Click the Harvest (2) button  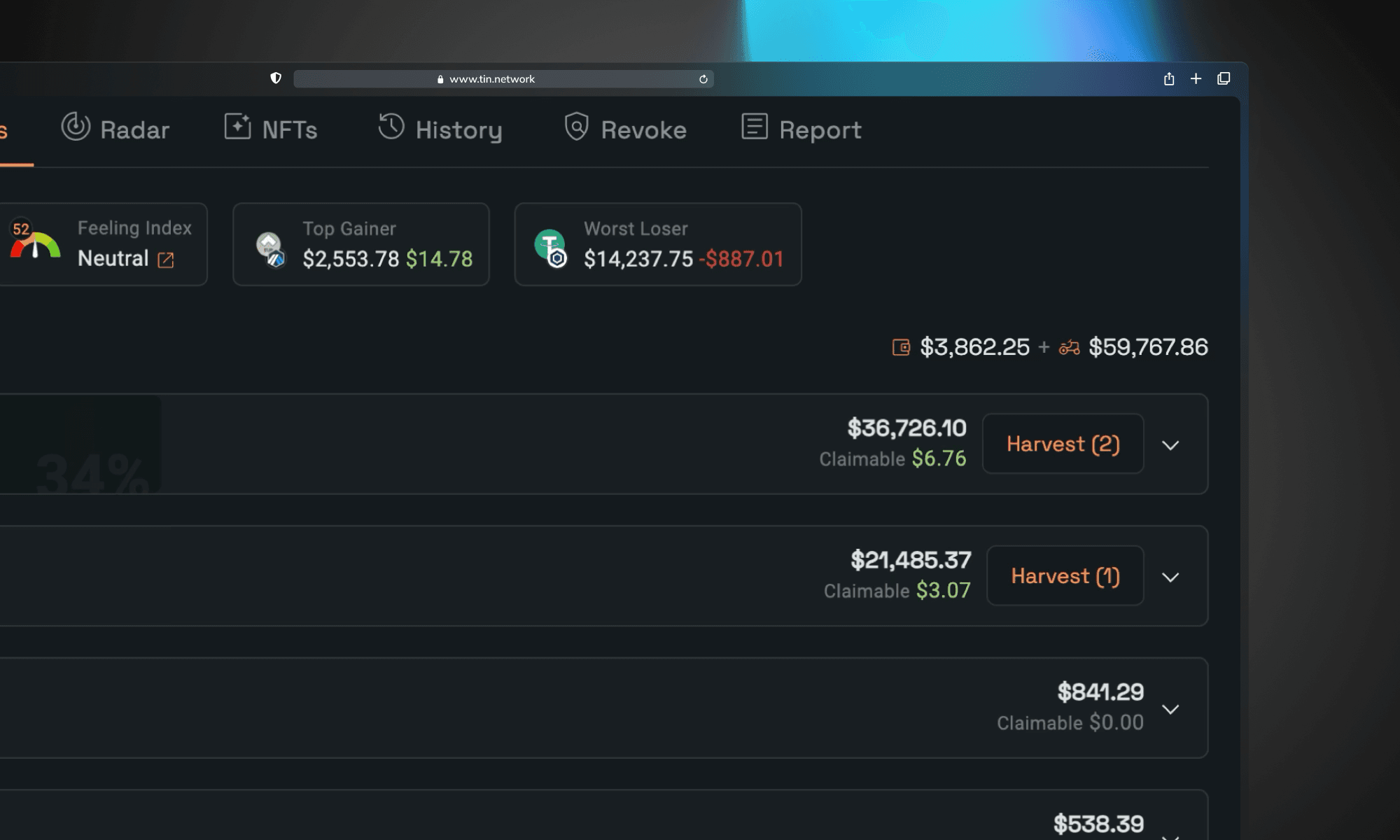1063,443
